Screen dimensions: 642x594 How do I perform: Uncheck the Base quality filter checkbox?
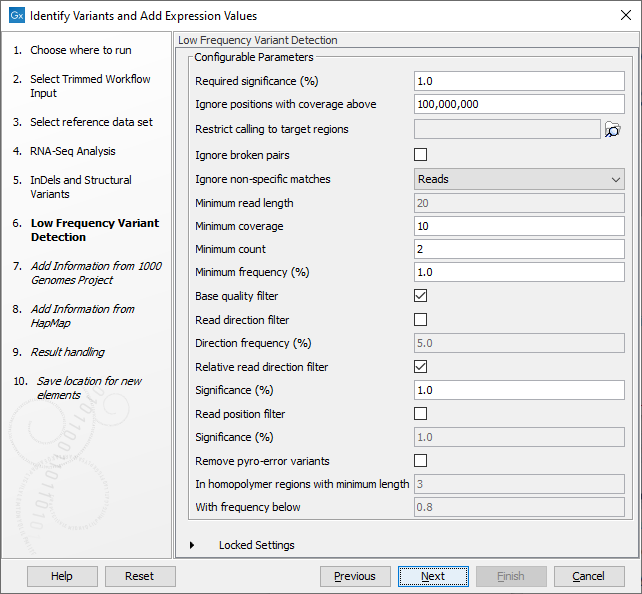pyautogui.click(x=420, y=296)
